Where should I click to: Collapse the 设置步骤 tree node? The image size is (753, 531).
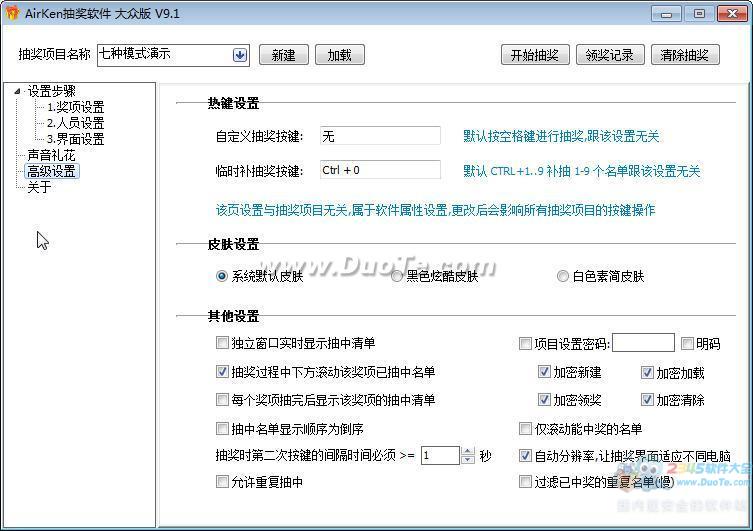[17, 91]
